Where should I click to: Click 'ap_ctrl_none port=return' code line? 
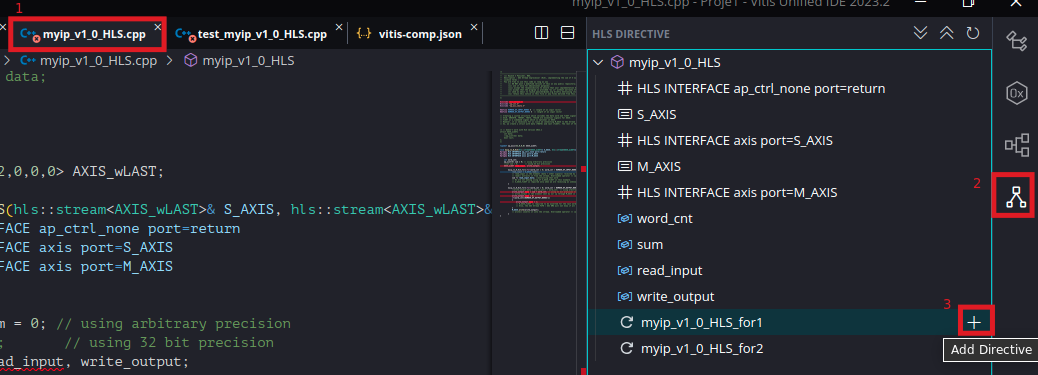[139, 229]
